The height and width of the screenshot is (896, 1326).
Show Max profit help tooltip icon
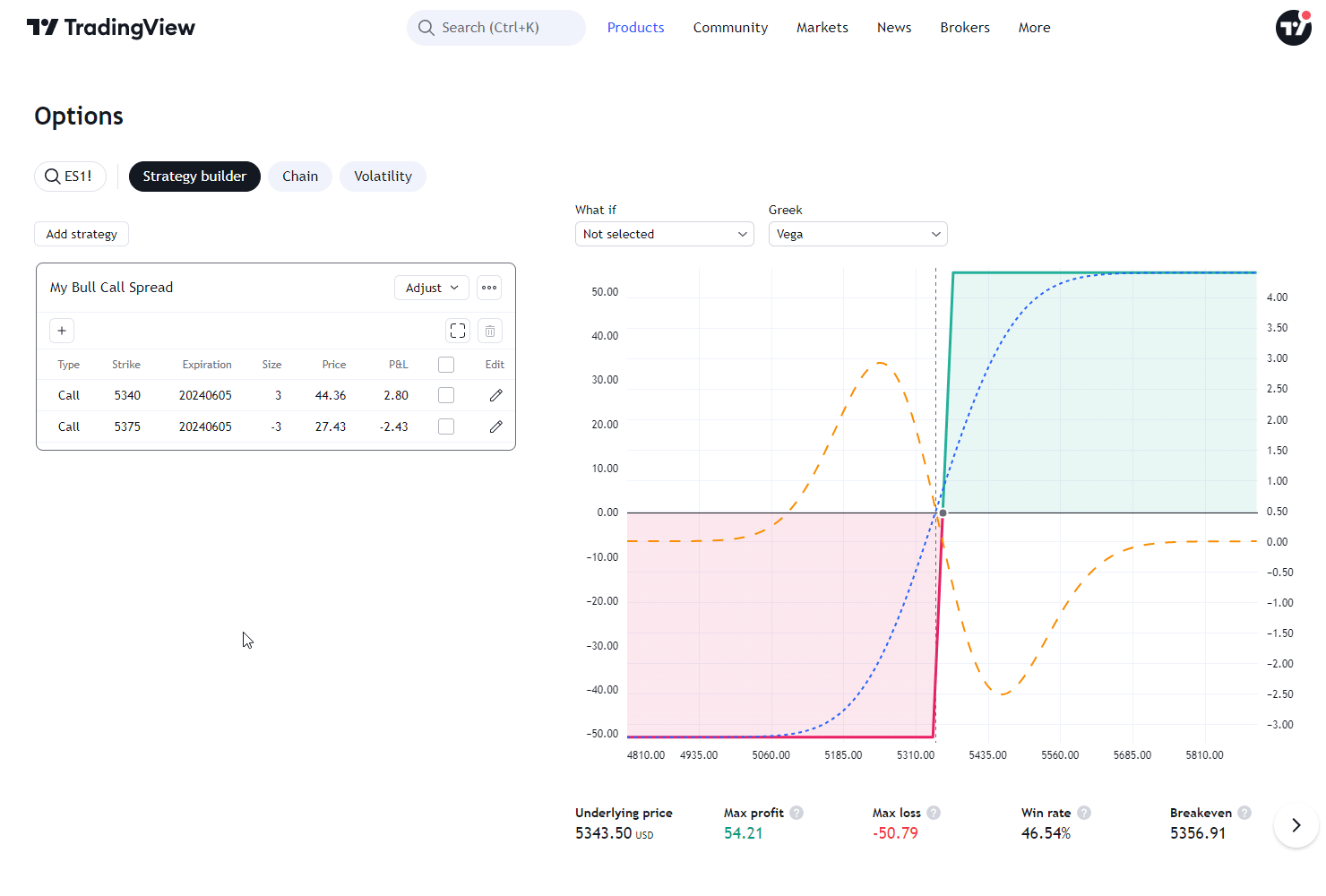point(796,813)
